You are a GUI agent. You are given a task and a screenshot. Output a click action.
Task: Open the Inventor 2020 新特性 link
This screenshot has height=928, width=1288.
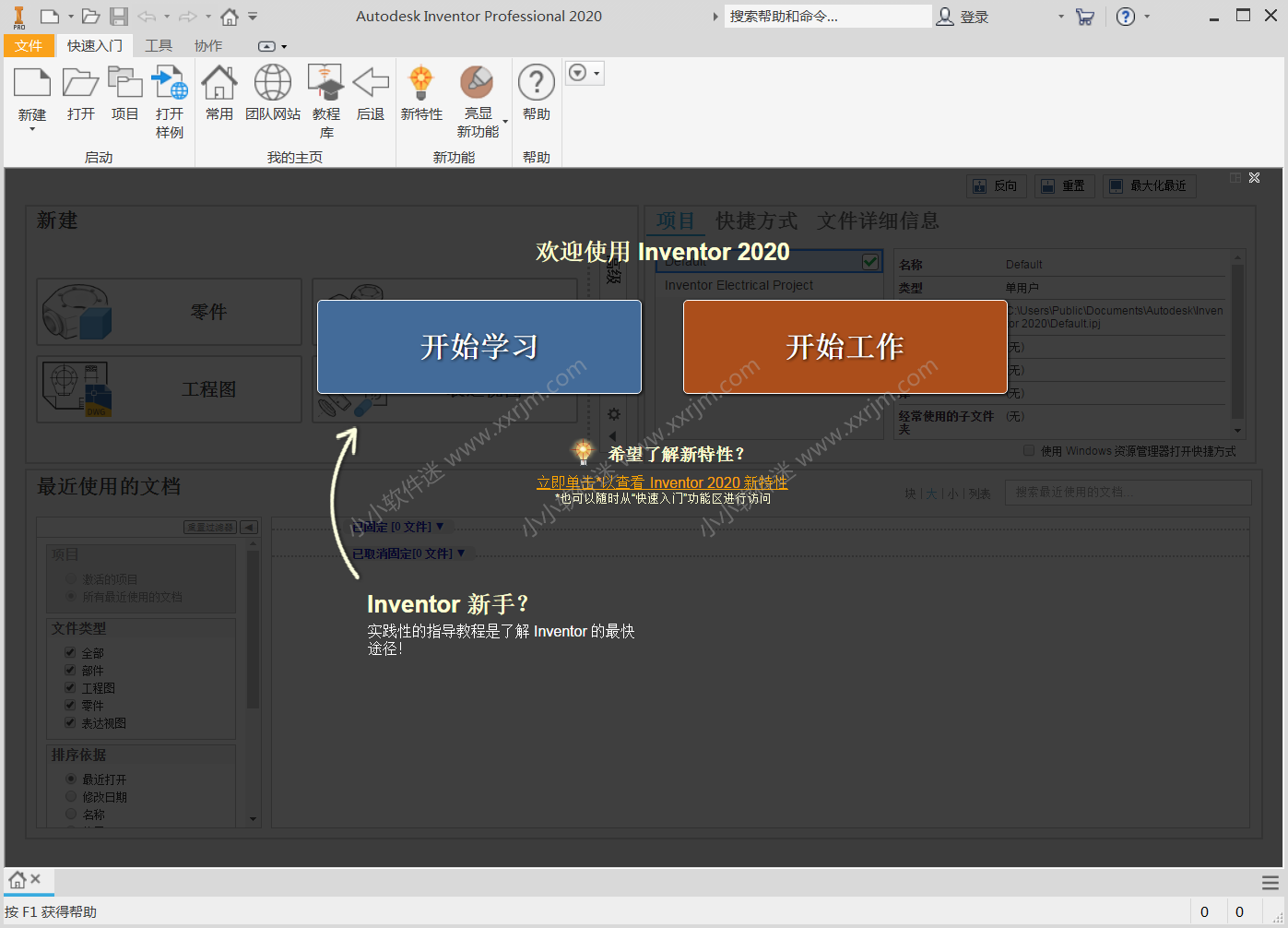tap(662, 482)
